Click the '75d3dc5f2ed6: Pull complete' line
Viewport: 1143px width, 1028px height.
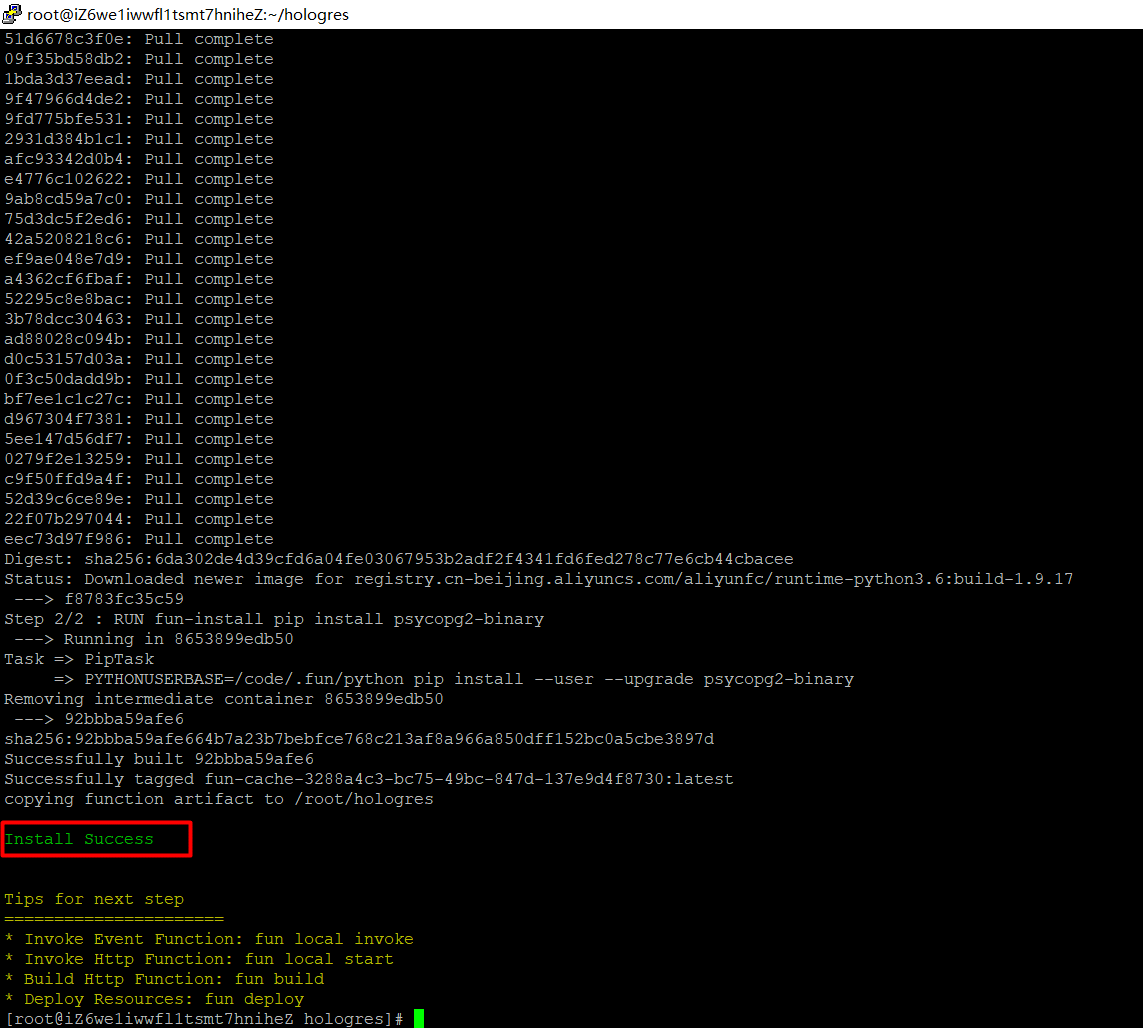[x=139, y=219]
